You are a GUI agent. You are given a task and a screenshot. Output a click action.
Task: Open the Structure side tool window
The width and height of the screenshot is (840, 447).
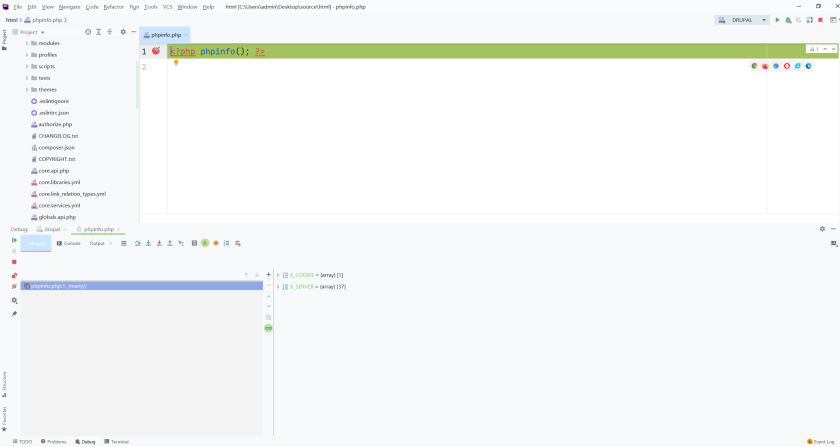4,384
